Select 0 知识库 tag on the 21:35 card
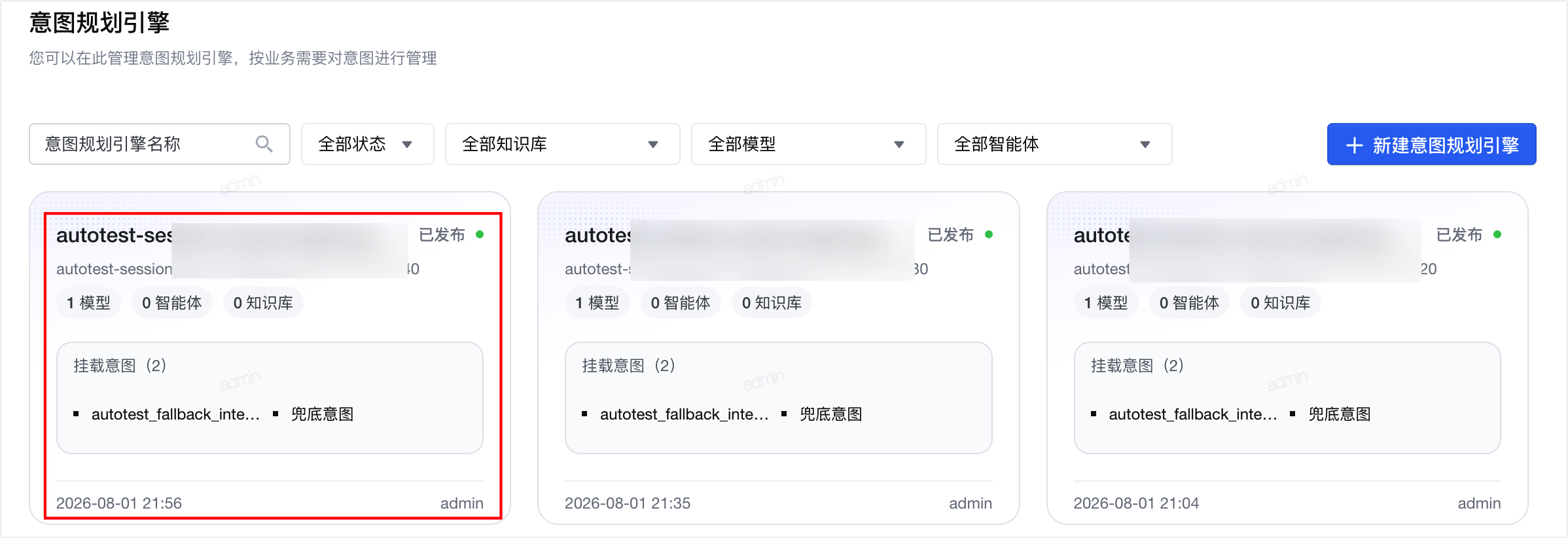The height and width of the screenshot is (538, 1568). click(772, 303)
